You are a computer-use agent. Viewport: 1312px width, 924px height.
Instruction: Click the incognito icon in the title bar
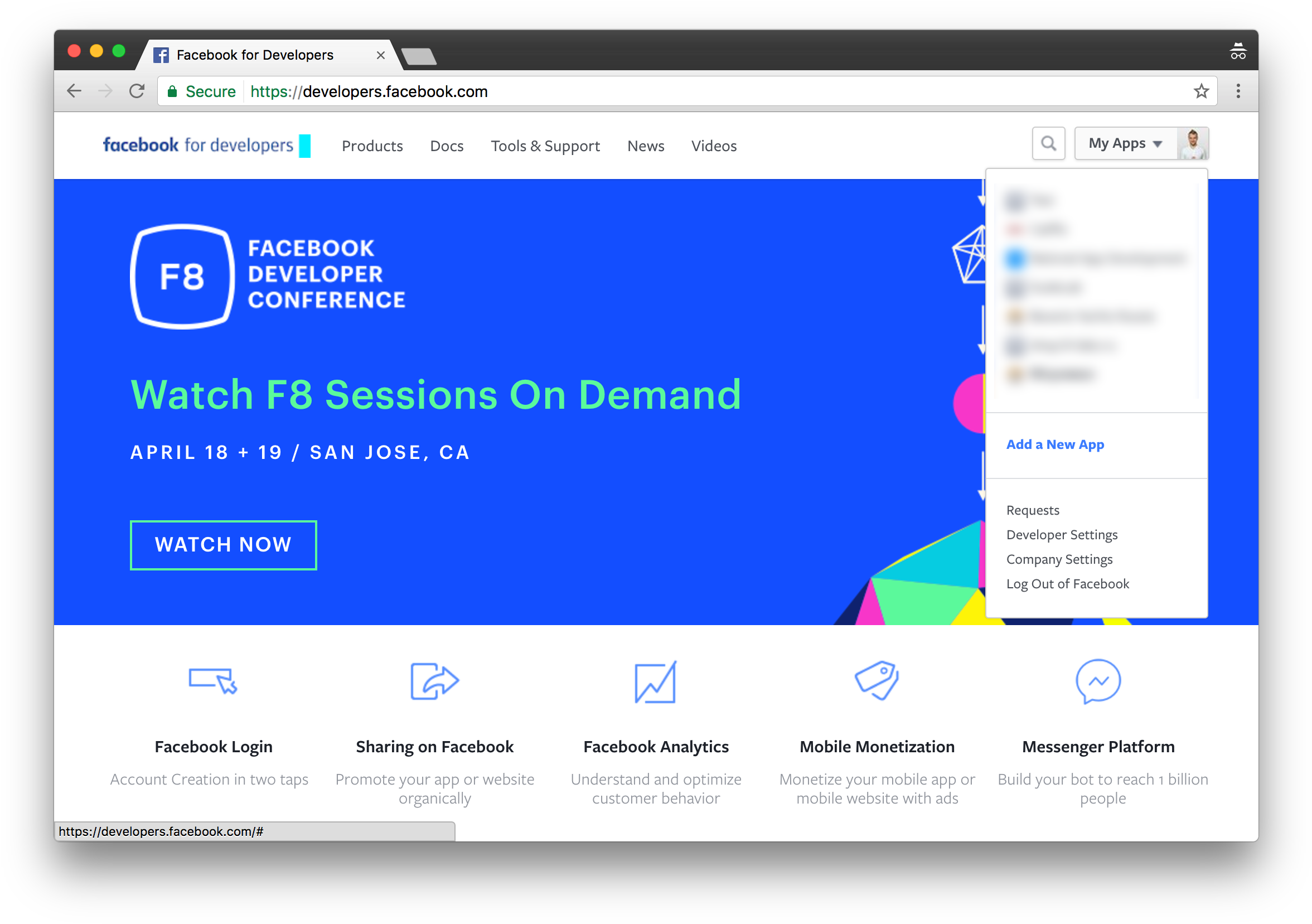click(x=1238, y=51)
